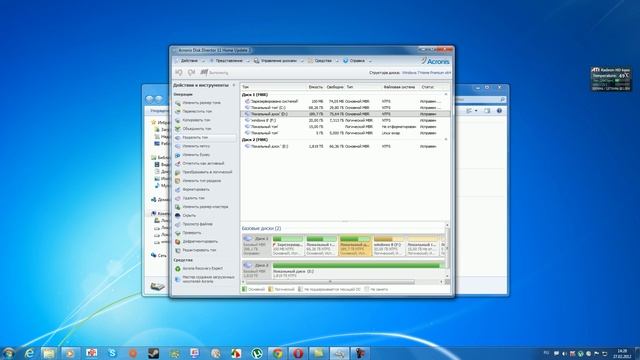Screen dimensions: 640x360
Task: Select the Локальный диск (D:) row
Action: click(x=345, y=114)
